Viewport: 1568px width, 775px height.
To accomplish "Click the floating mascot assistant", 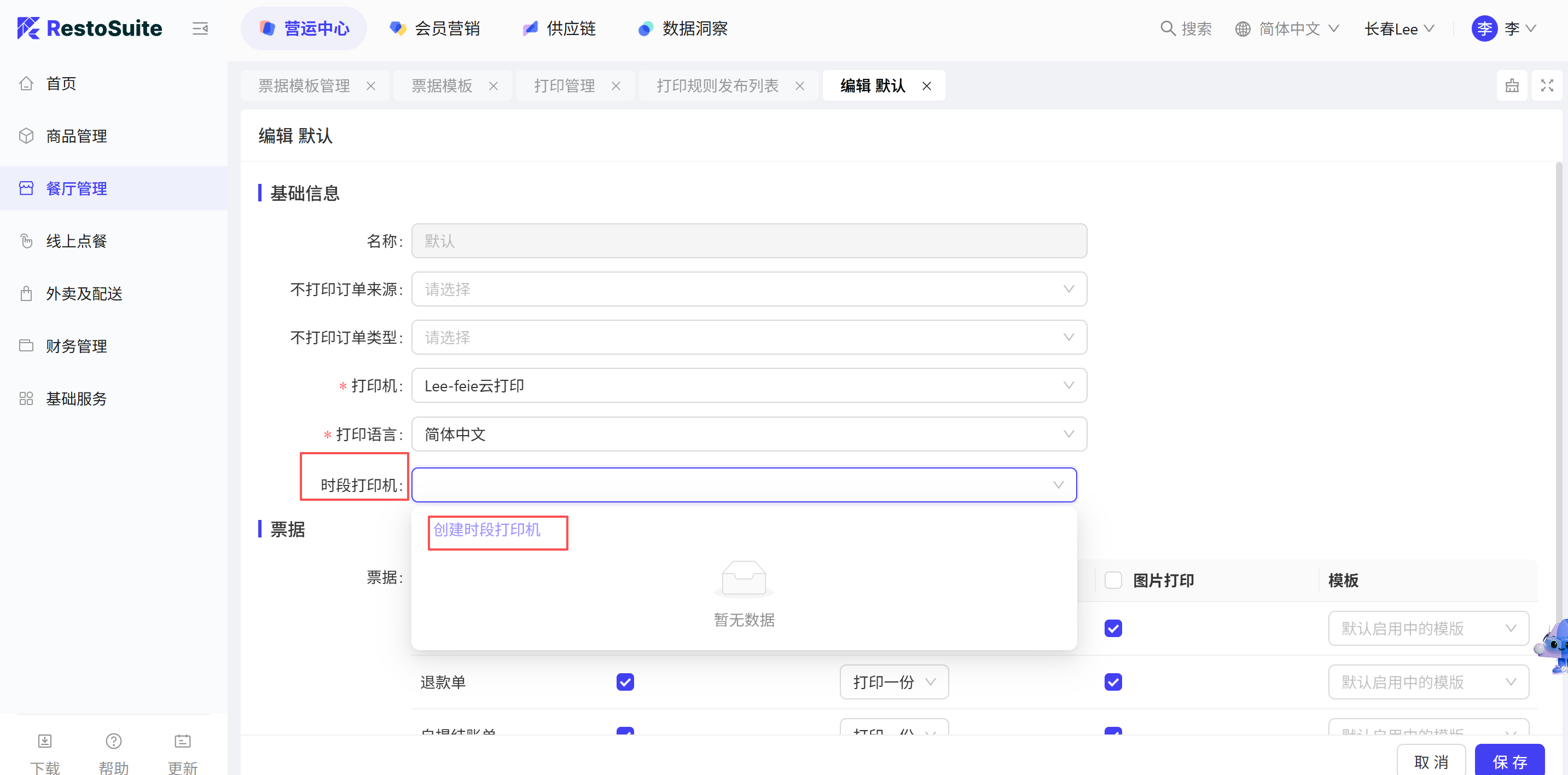I will (x=1555, y=645).
